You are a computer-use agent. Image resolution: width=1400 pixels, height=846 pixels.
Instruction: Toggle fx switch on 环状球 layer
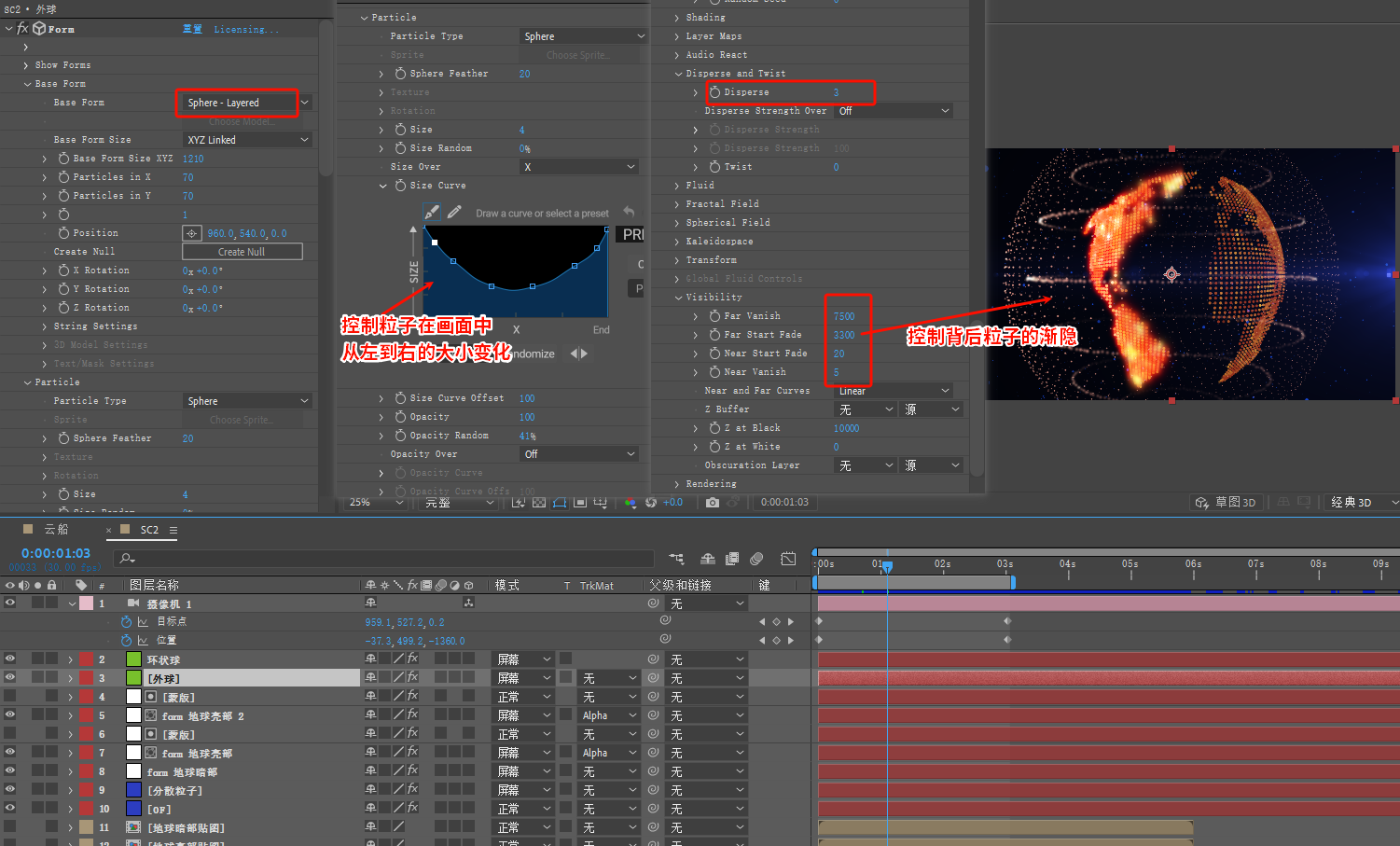pos(412,659)
